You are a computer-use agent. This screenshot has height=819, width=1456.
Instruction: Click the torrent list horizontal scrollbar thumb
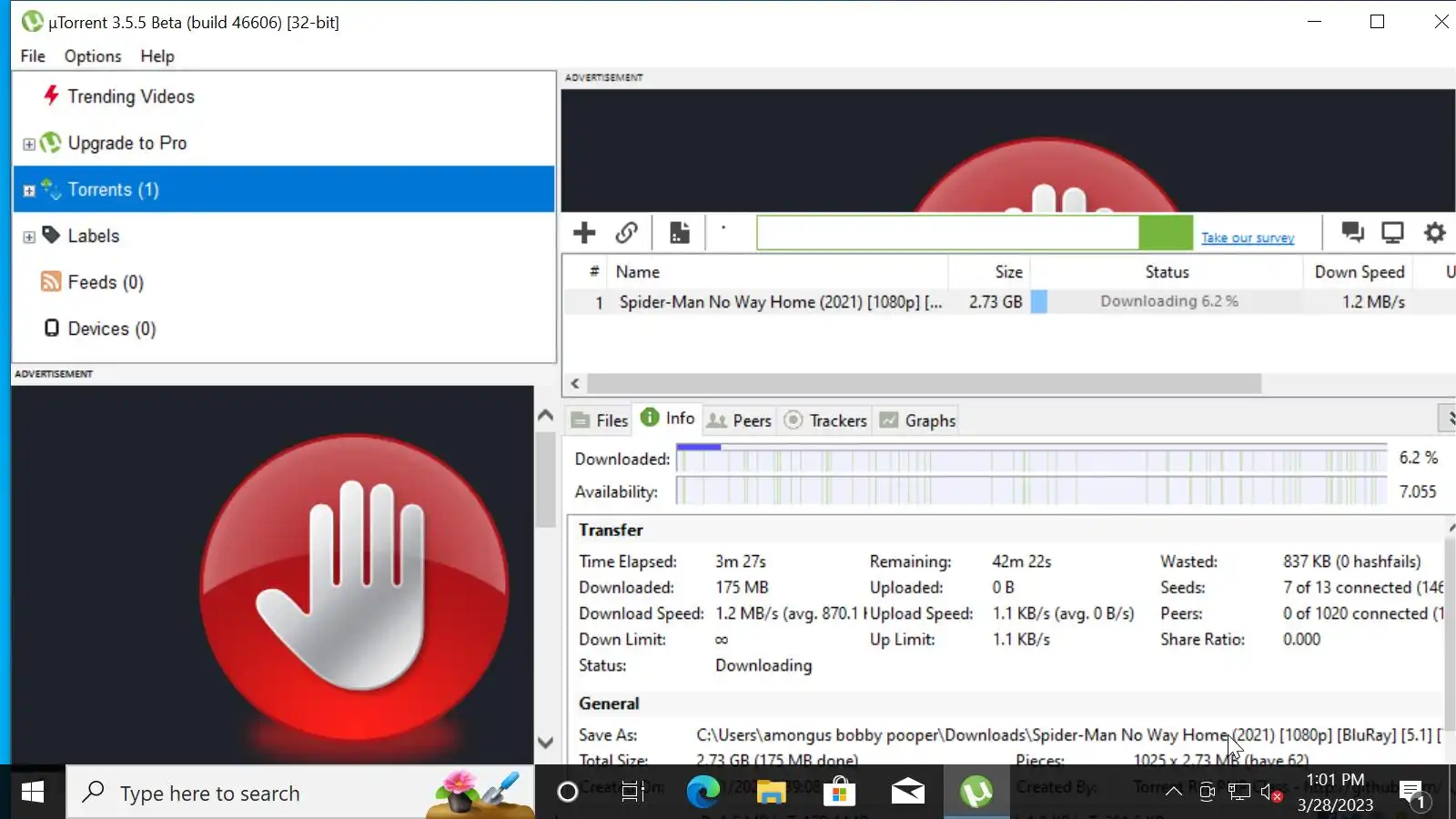[x=924, y=384]
